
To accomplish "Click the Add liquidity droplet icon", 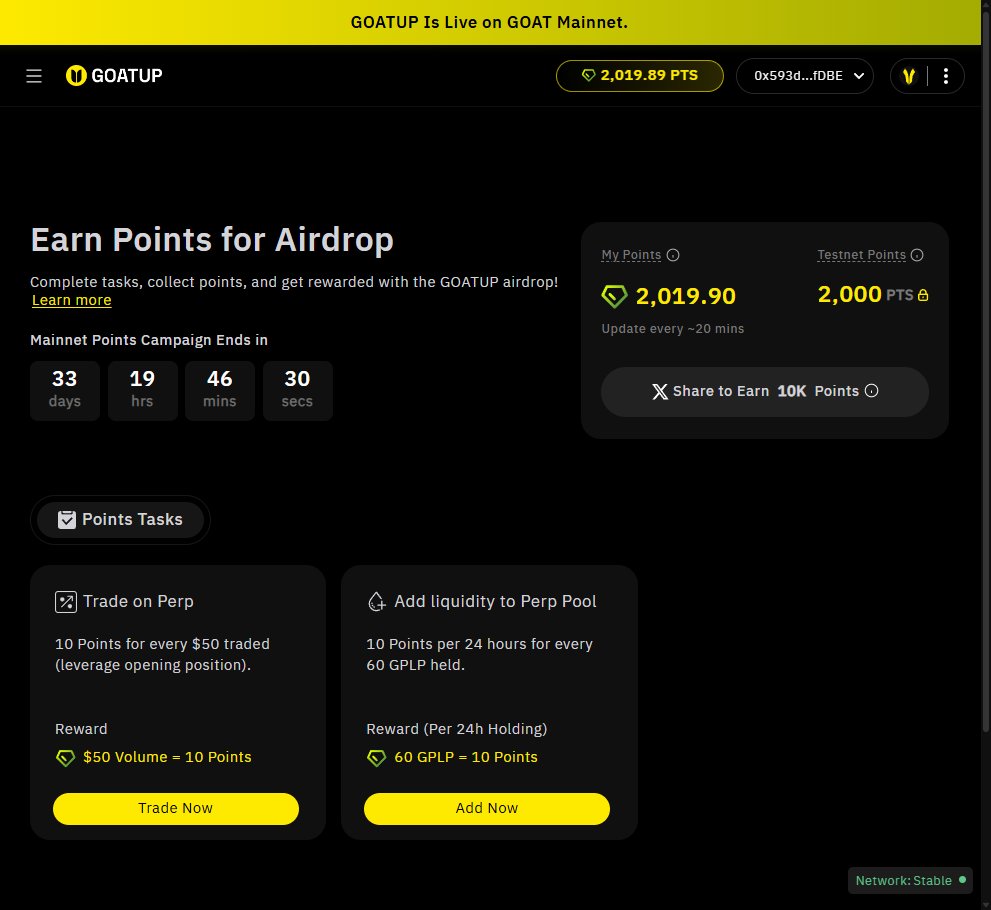I will (377, 602).
